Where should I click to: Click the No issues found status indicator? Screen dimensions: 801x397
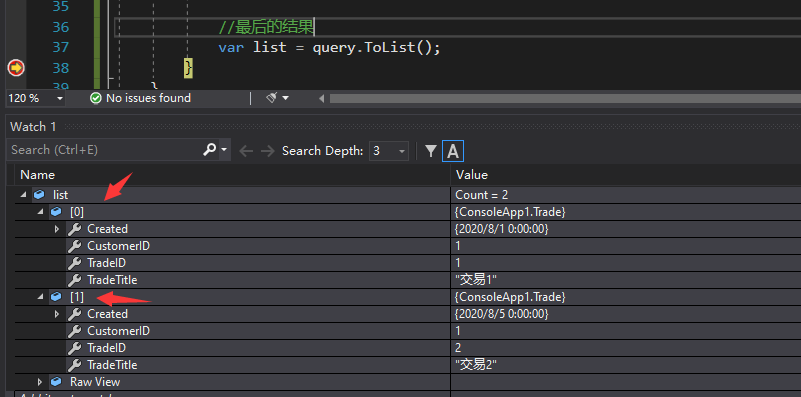[x=140, y=98]
